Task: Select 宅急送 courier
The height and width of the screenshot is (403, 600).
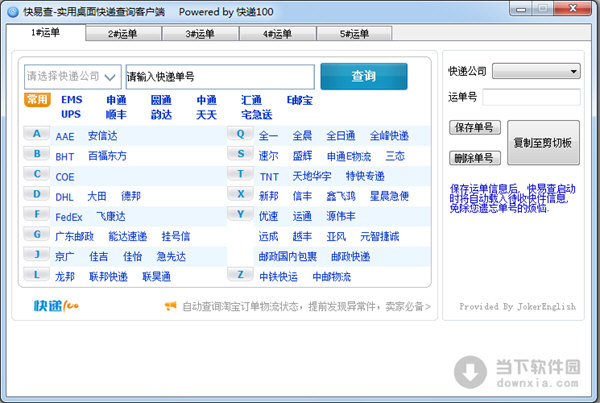Action: coord(256,114)
